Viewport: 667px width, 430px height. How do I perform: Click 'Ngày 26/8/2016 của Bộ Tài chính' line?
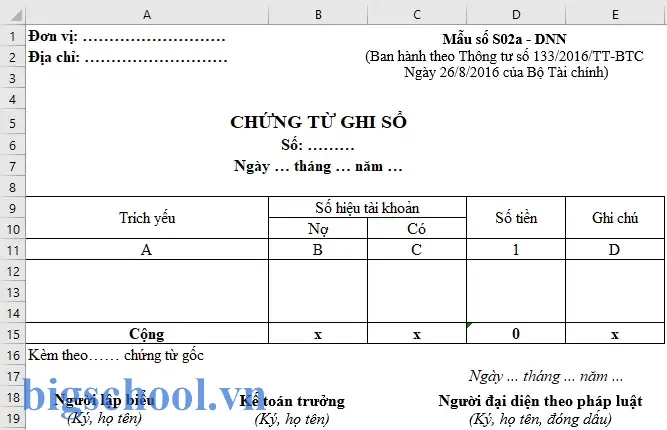point(506,72)
